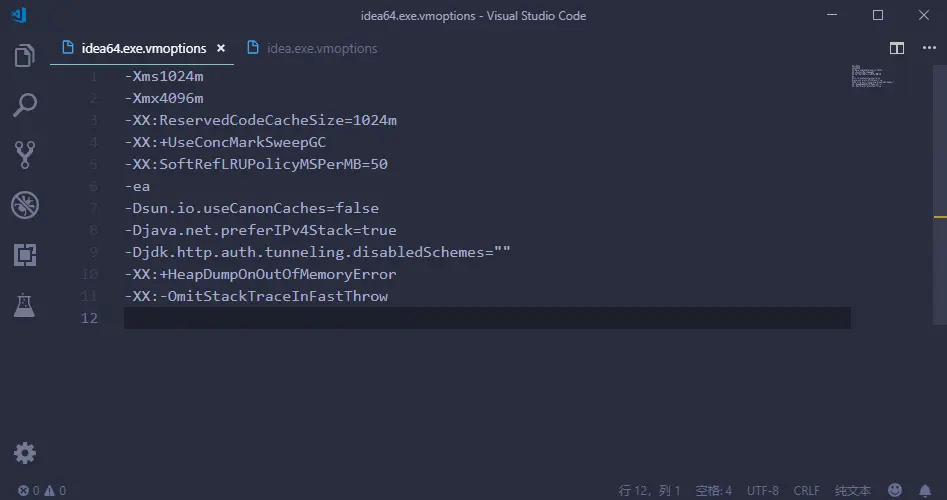Change file encoding UTF-8
The image size is (947, 500).
pos(763,491)
